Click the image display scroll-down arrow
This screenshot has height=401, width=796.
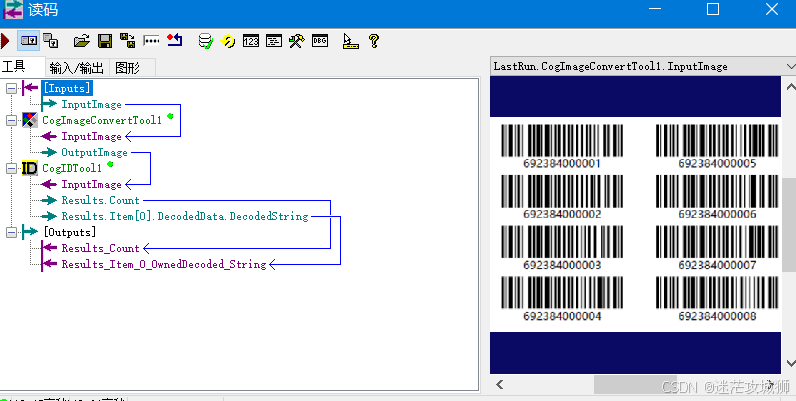pyautogui.click(x=790, y=363)
